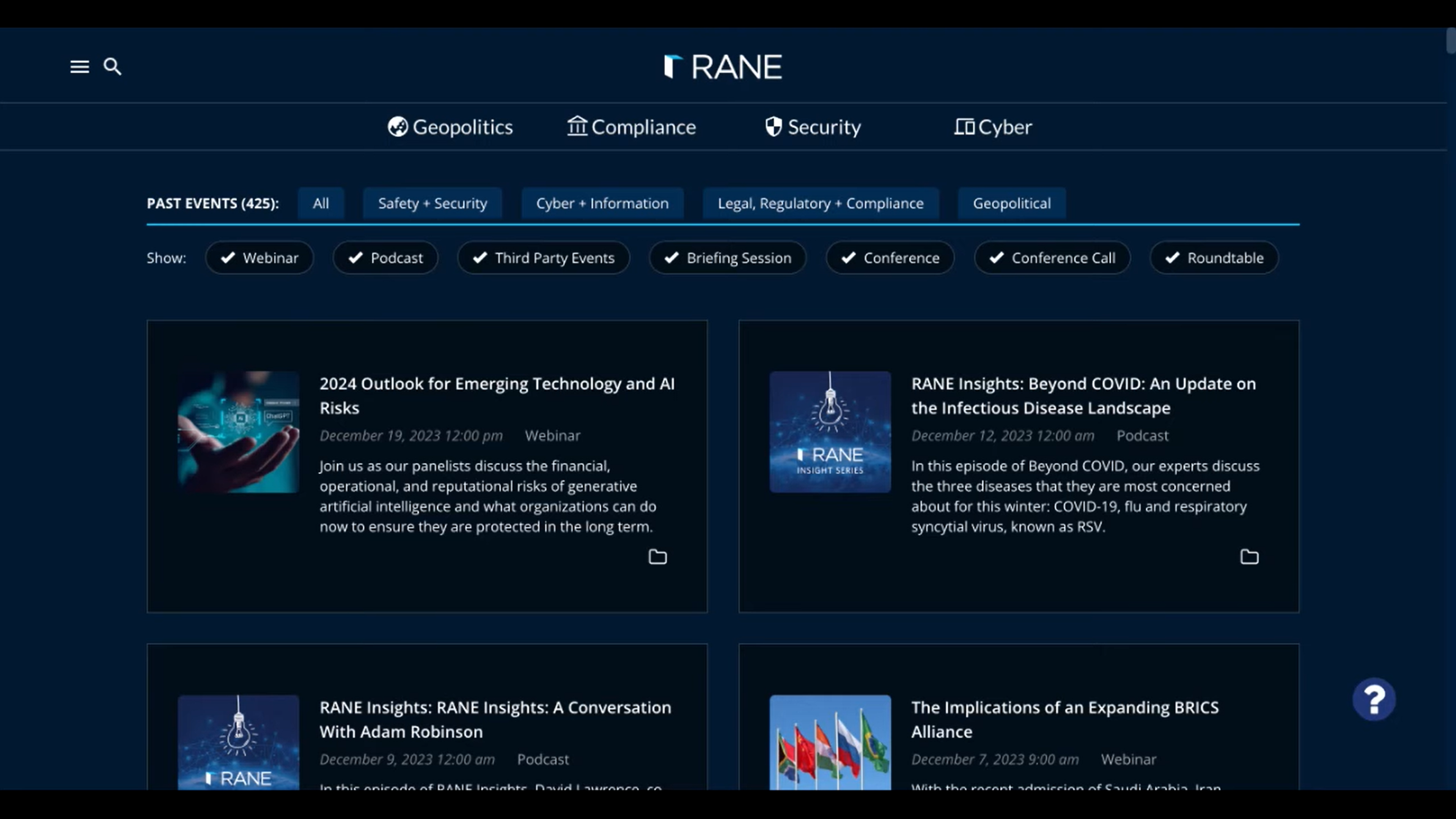Open the blue help question mark button
The height and width of the screenshot is (819, 1456).
[1373, 699]
